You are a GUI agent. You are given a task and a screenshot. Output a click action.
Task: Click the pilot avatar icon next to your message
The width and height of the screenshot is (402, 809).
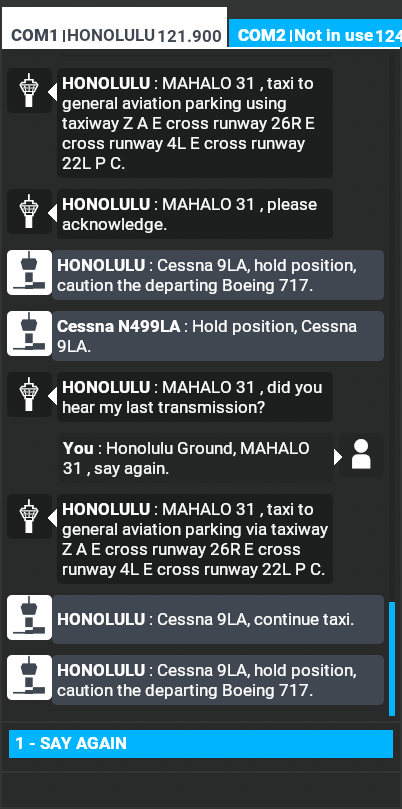[361, 455]
